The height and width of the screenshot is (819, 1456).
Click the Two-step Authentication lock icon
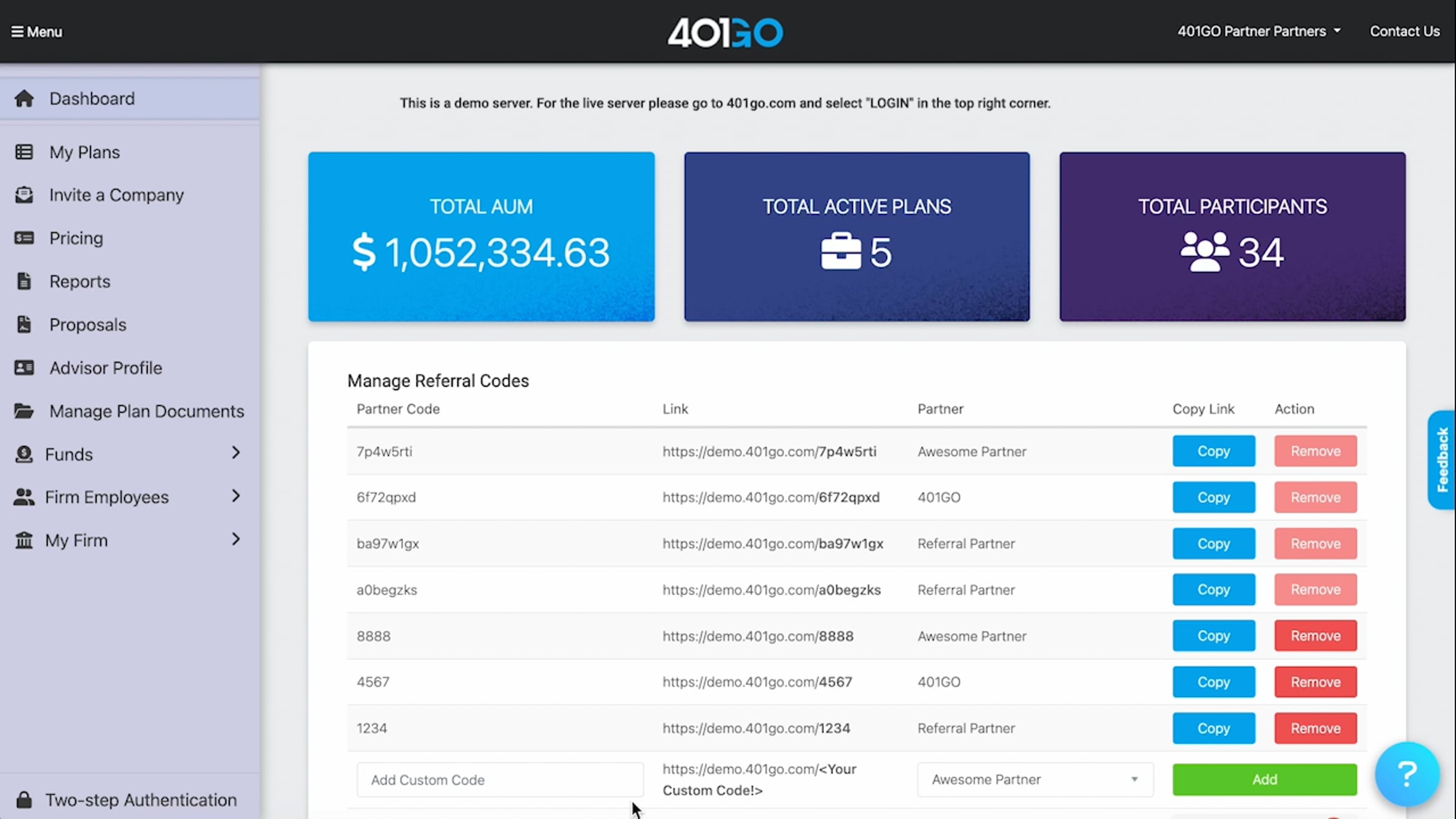tap(24, 800)
